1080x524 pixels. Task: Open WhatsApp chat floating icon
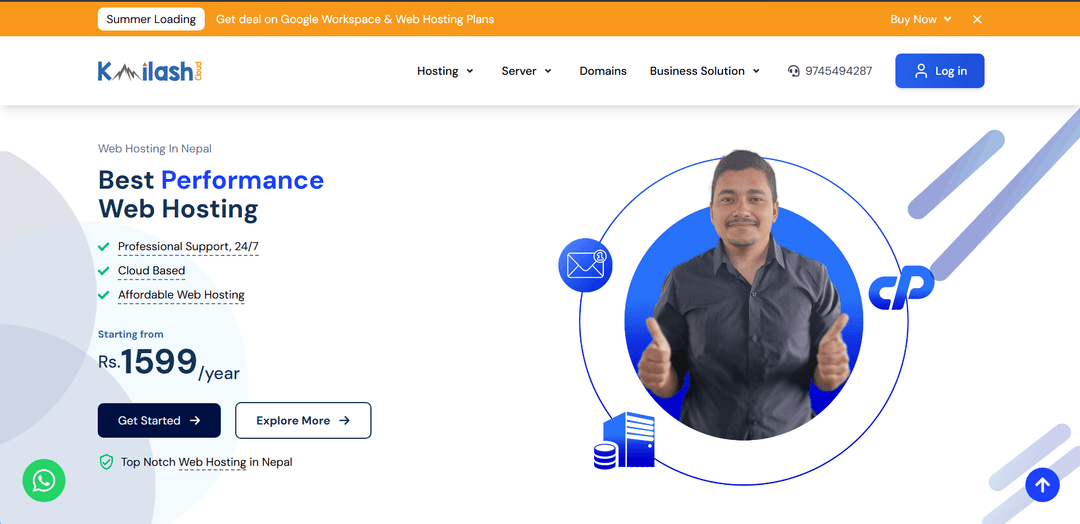[44, 481]
